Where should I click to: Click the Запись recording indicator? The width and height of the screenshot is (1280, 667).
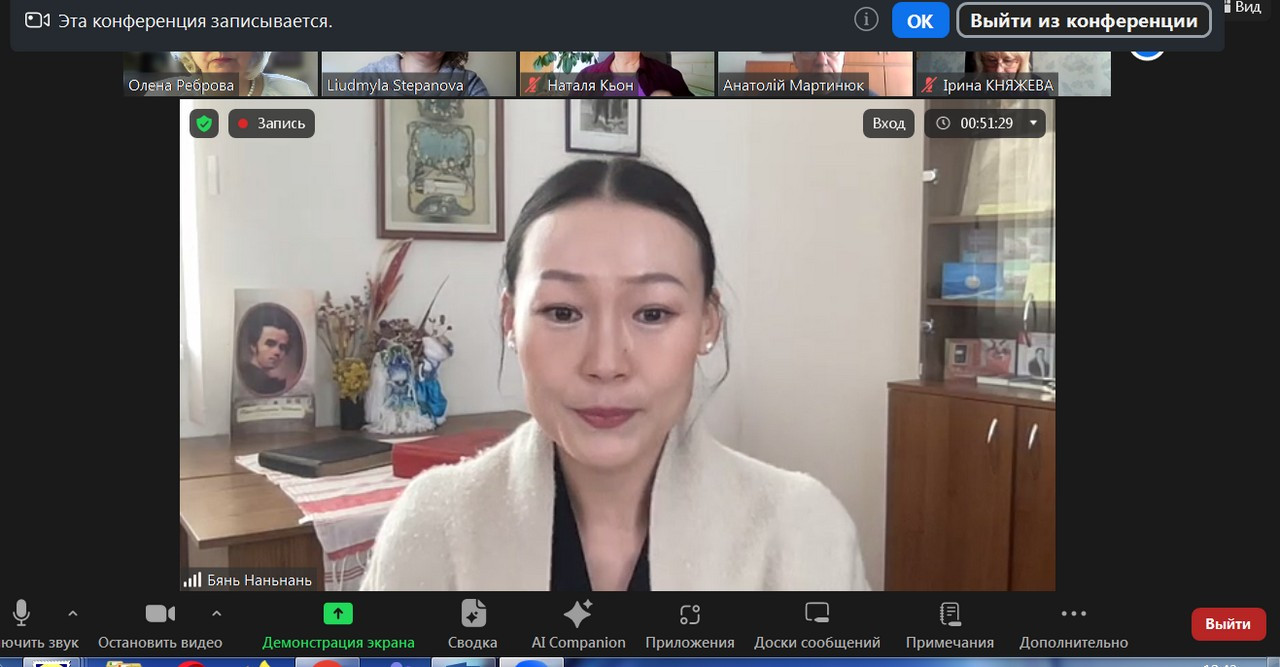271,123
